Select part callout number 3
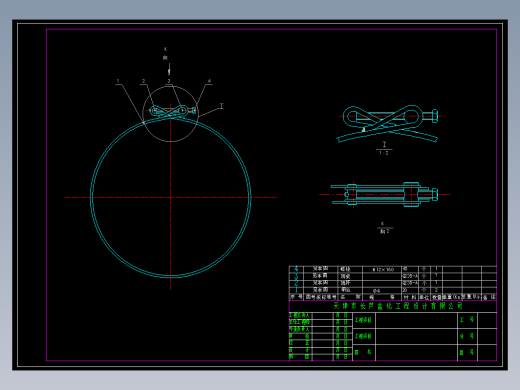This screenshot has height=390, width=520. click(x=169, y=81)
